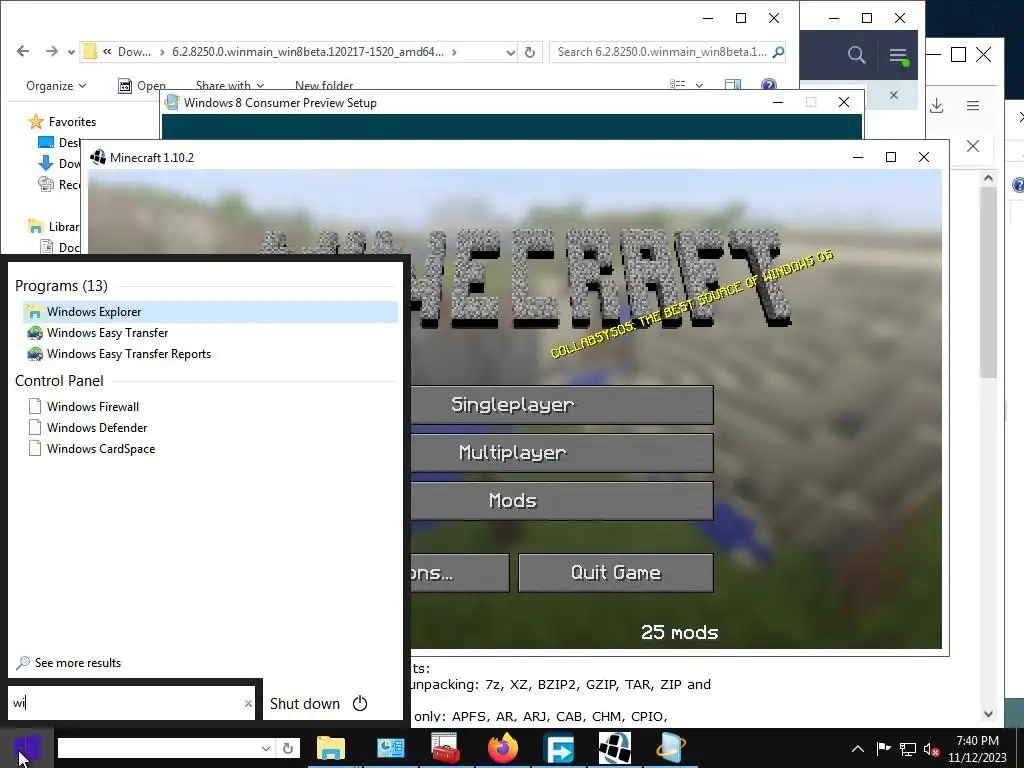The height and width of the screenshot is (768, 1024).
Task: Open Windows Explorer from search results
Action: (x=210, y=312)
